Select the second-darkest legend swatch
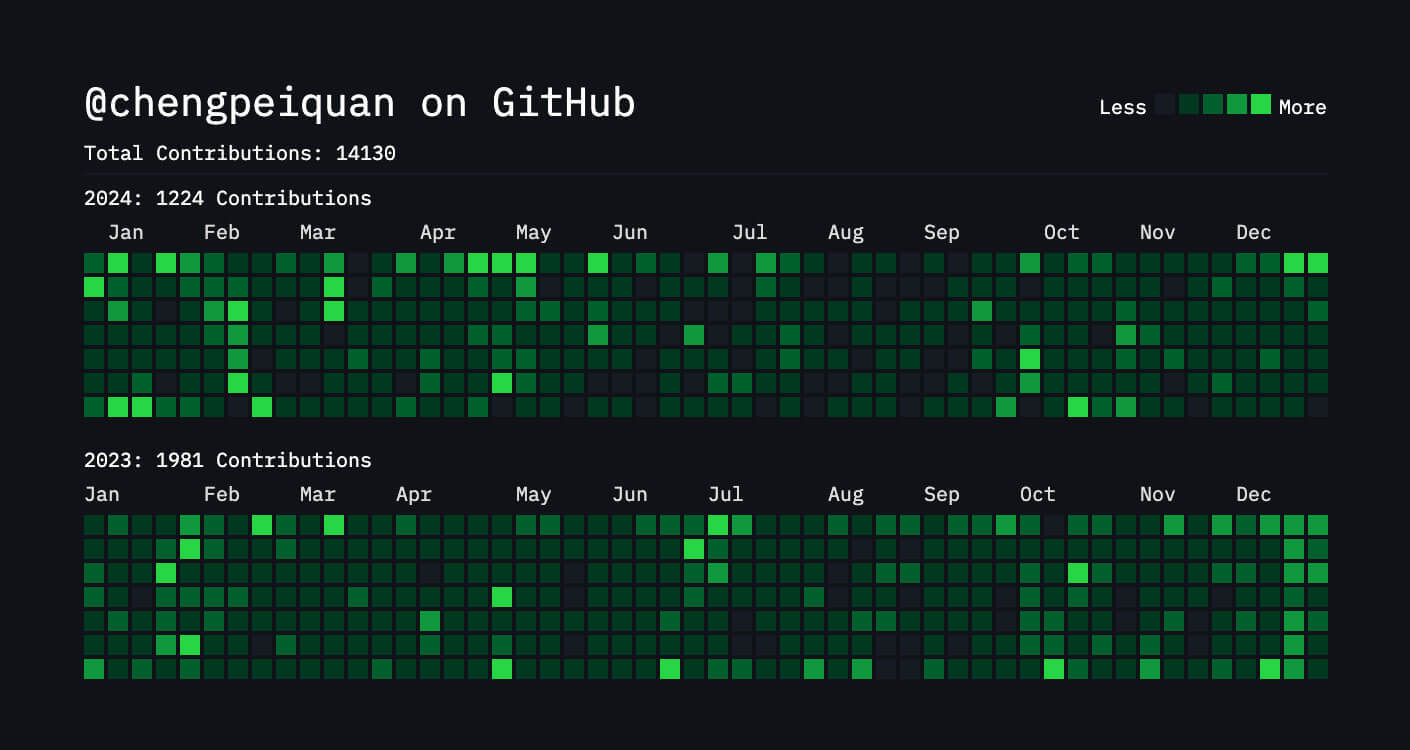 (1189, 104)
